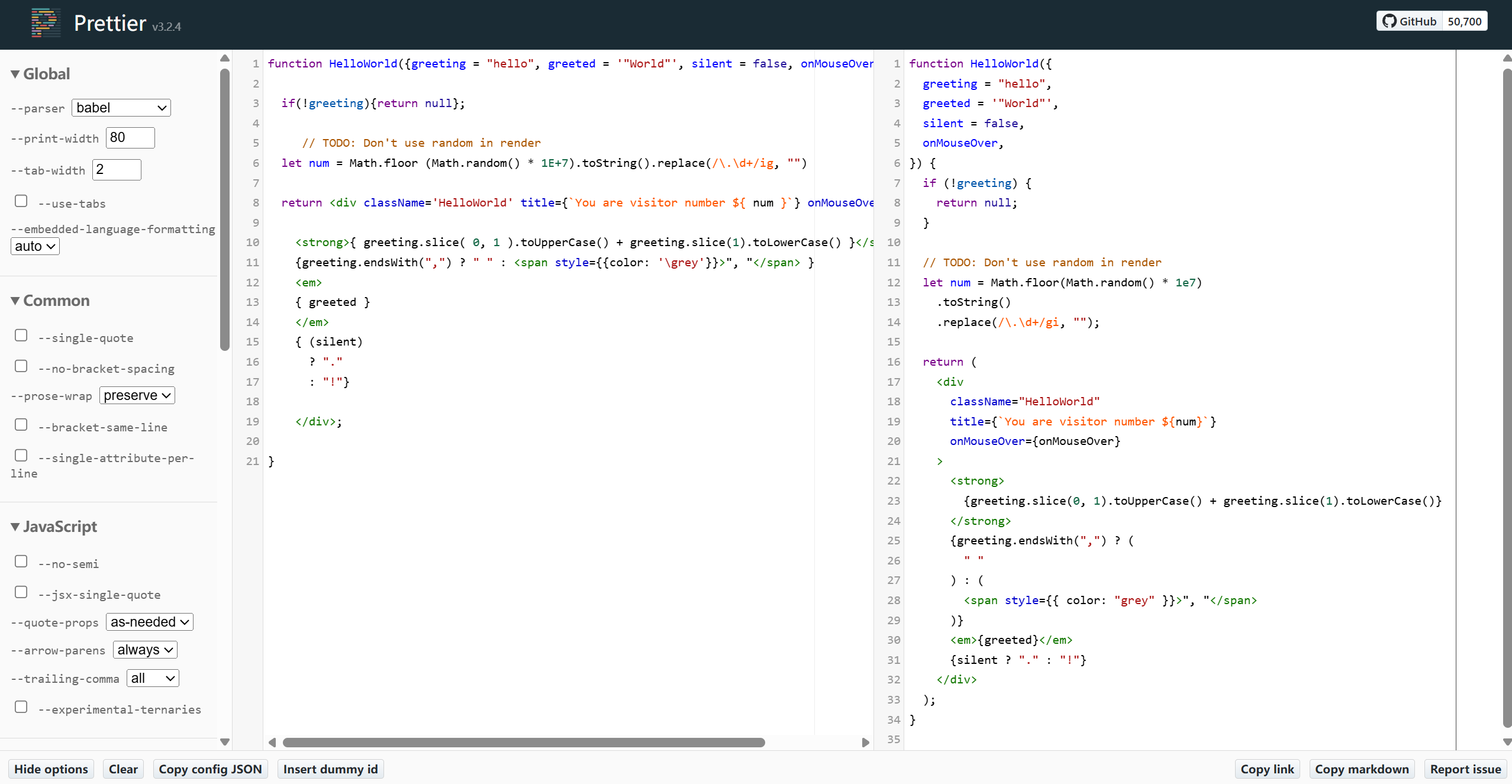Enable the --use-tabs checkbox
1512x784 pixels.
tap(21, 201)
